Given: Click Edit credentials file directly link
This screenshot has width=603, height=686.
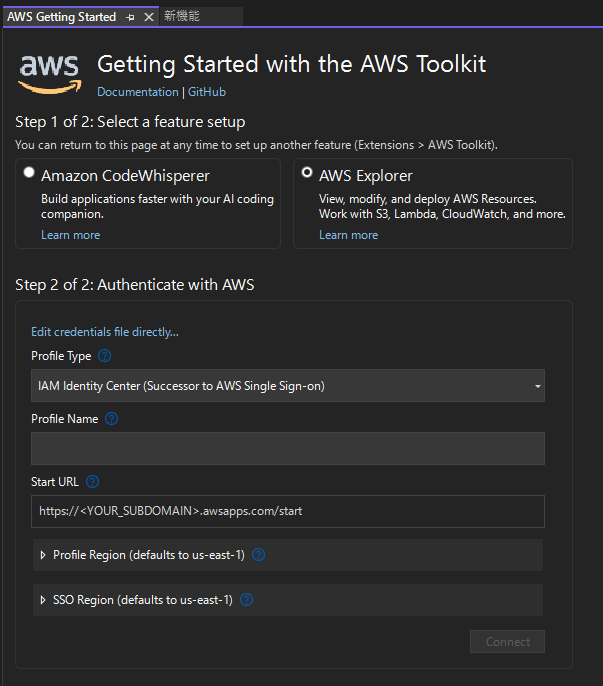Looking at the screenshot, I should [105, 332].
